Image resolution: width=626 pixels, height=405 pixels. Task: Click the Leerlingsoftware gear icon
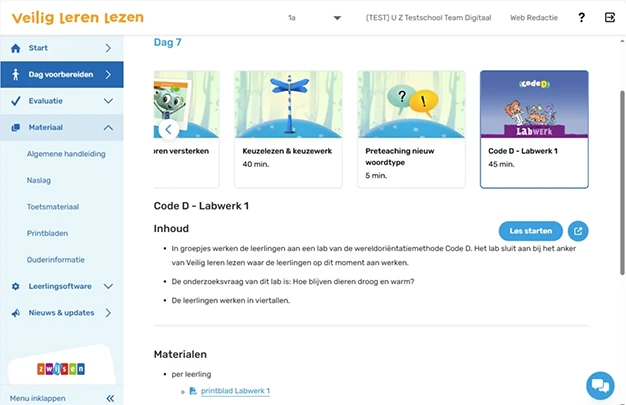click(x=16, y=286)
